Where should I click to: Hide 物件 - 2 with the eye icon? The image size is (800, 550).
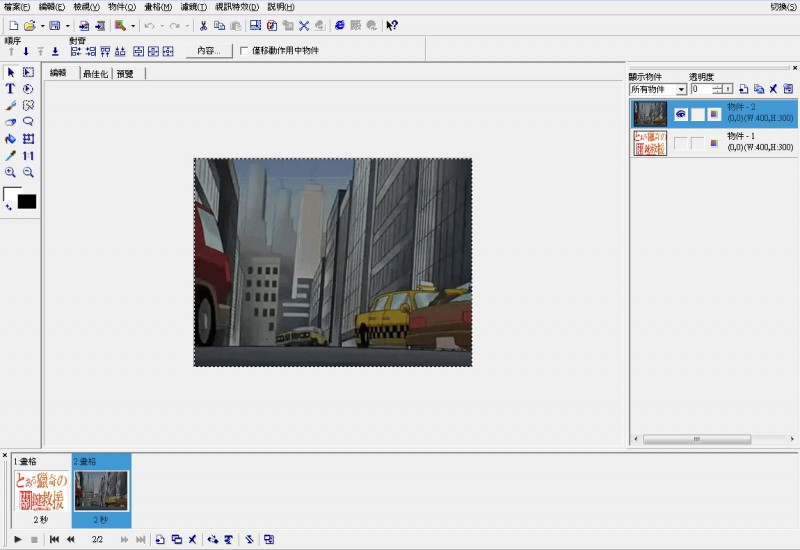(x=680, y=114)
